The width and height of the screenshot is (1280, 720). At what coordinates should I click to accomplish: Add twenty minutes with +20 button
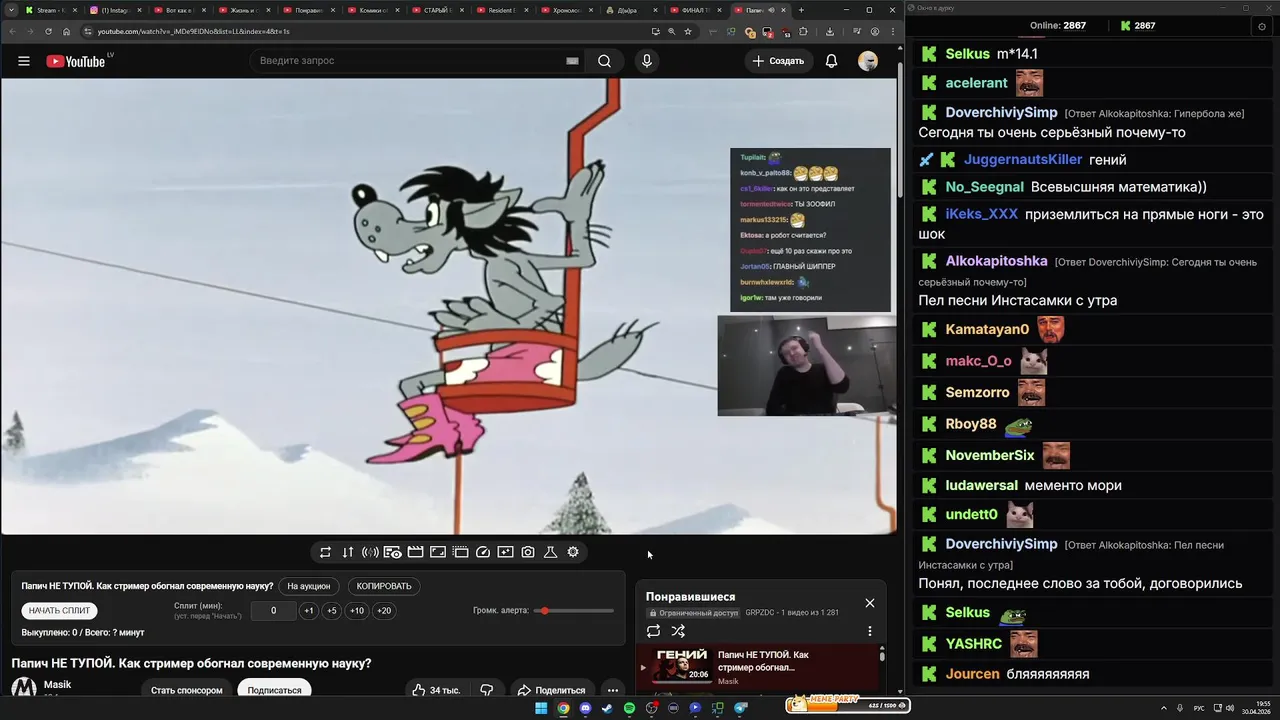pyautogui.click(x=384, y=610)
